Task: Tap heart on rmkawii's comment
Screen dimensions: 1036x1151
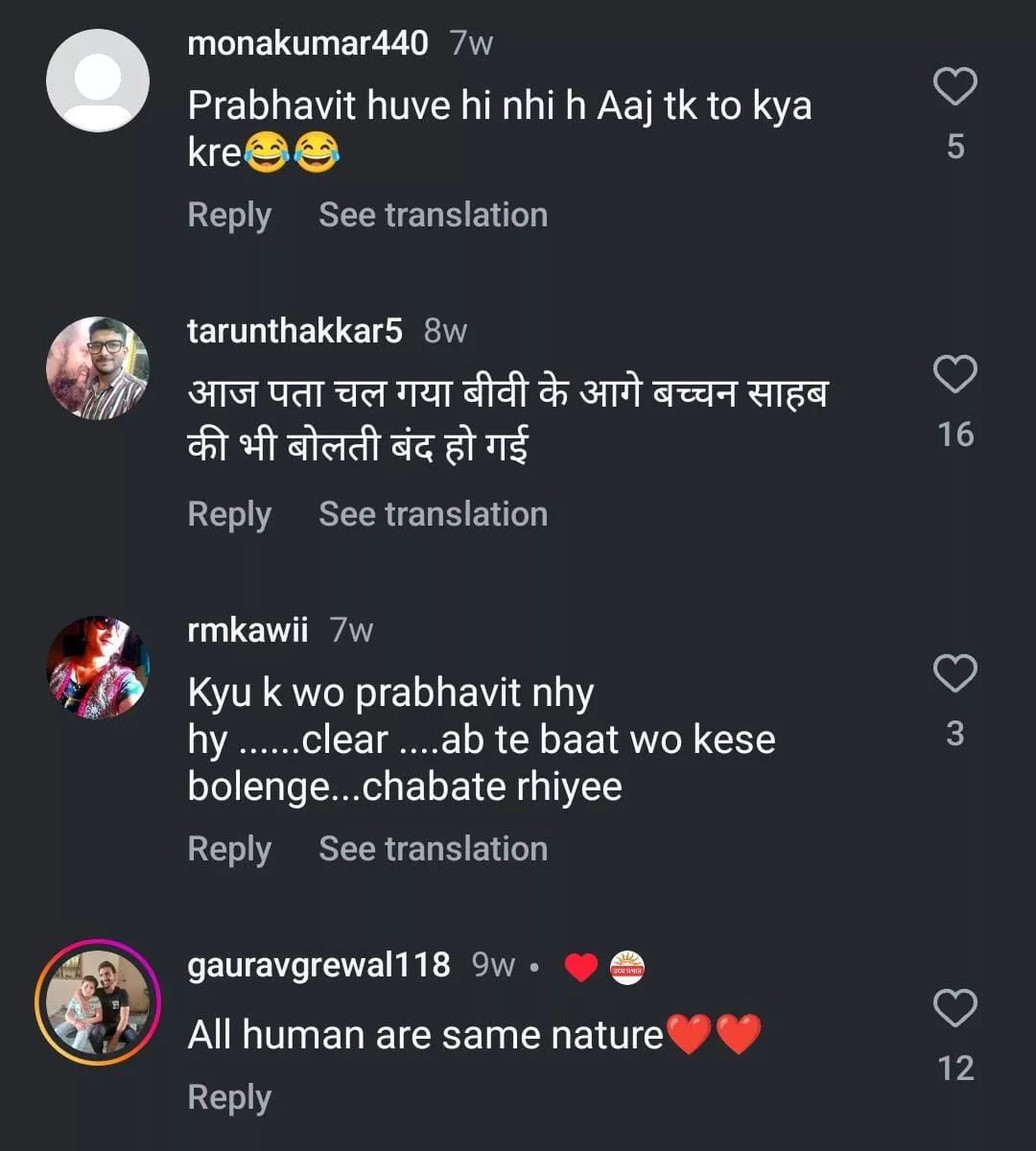Action: 954,673
